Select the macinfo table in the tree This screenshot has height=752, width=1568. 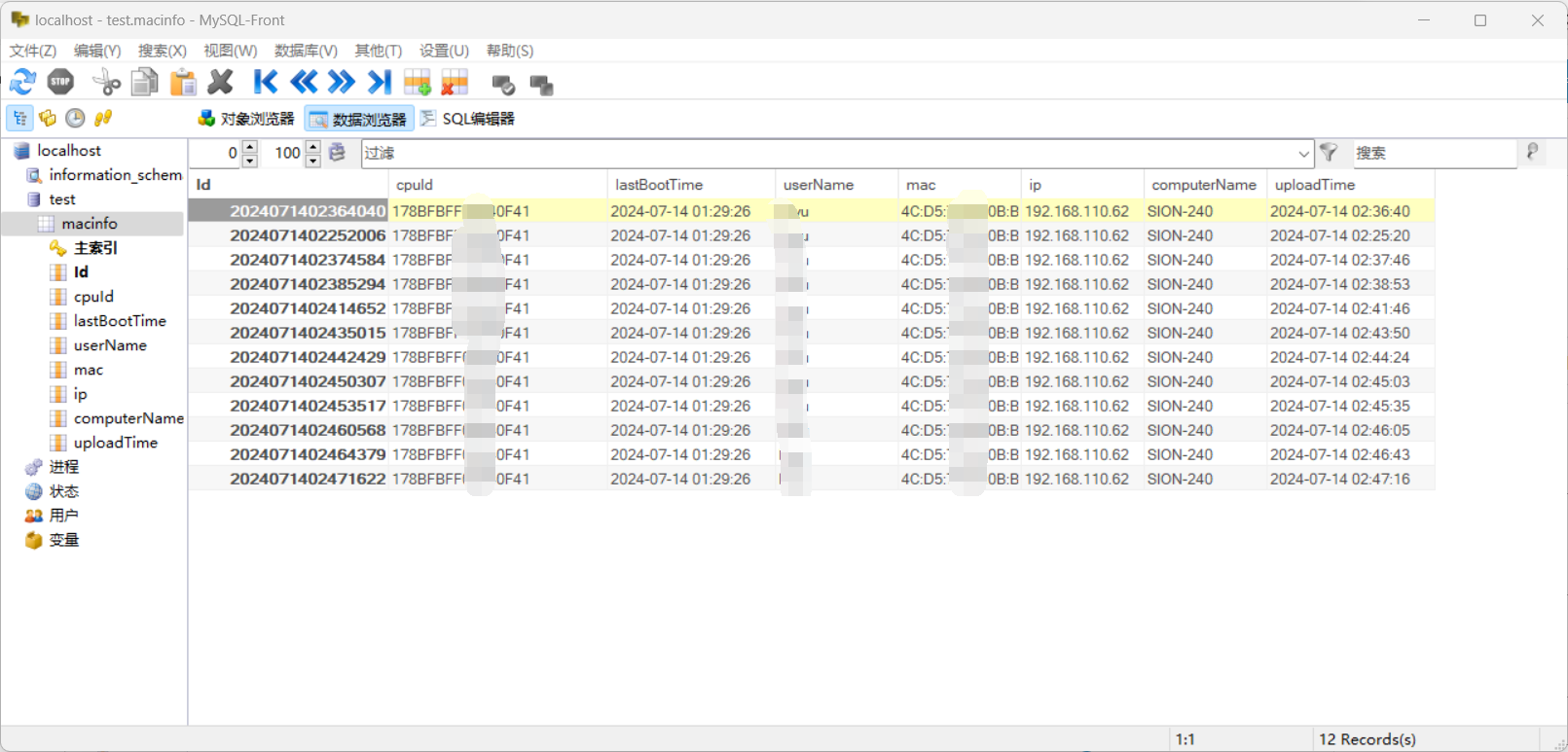90,224
